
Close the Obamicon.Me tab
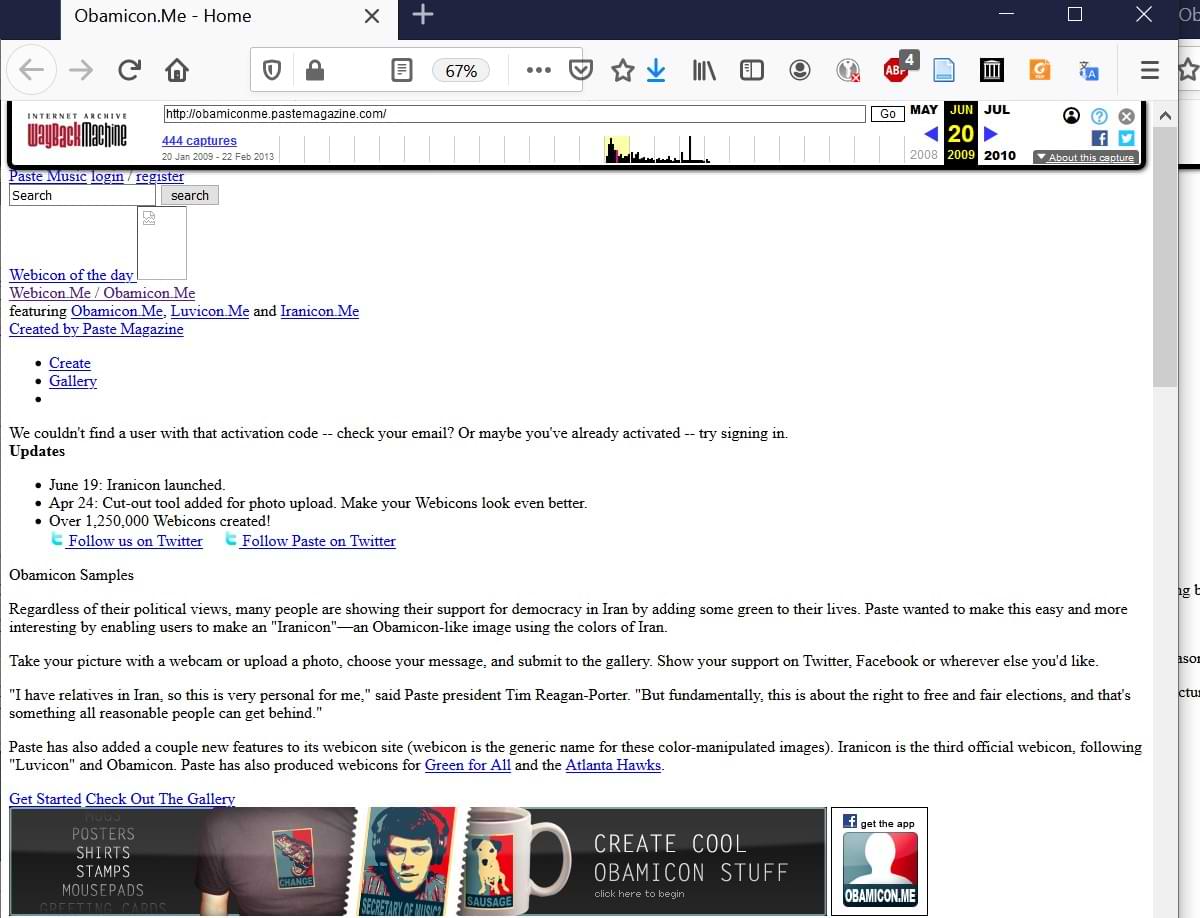[372, 16]
